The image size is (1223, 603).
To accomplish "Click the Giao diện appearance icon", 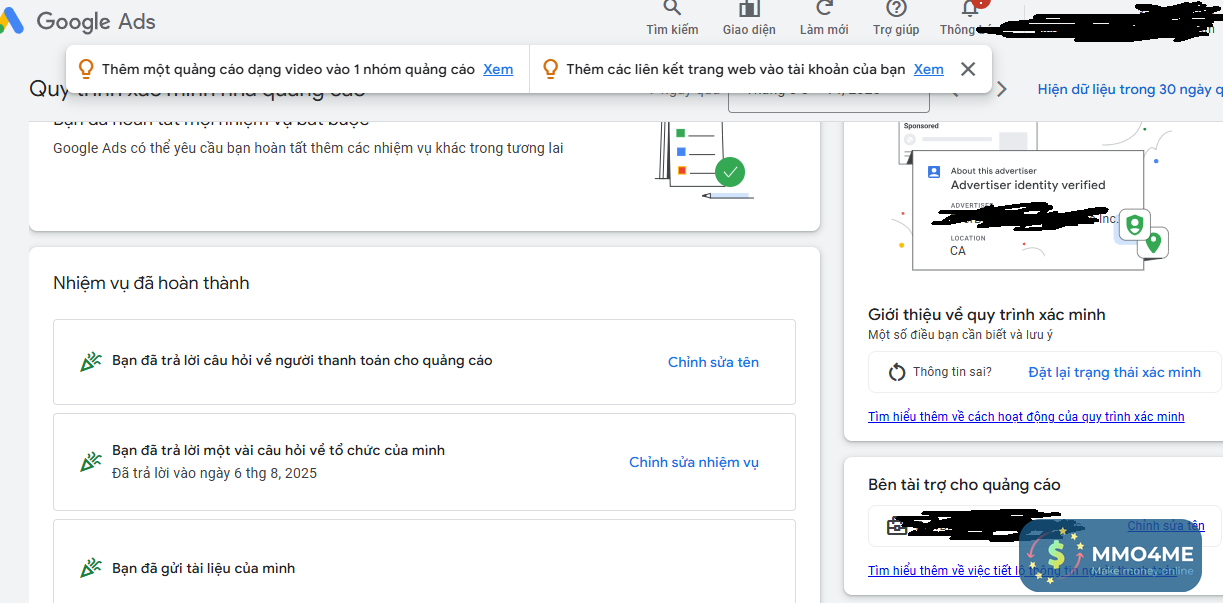I will coord(749,10).
